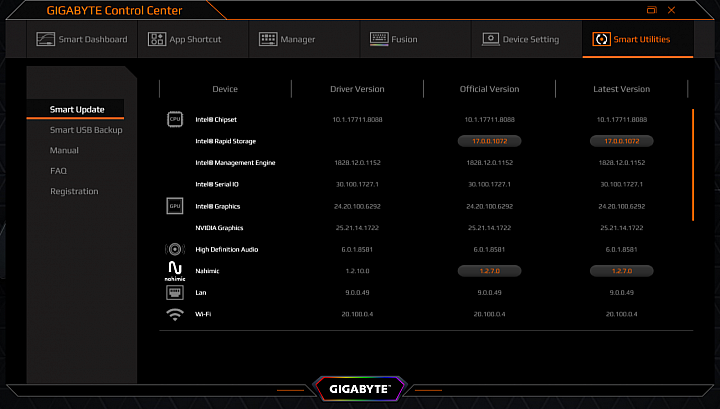Viewport: 720px width, 409px height.
Task: Click Intel Rapid Storage official version 17.0.0.1072
Action: [489, 141]
